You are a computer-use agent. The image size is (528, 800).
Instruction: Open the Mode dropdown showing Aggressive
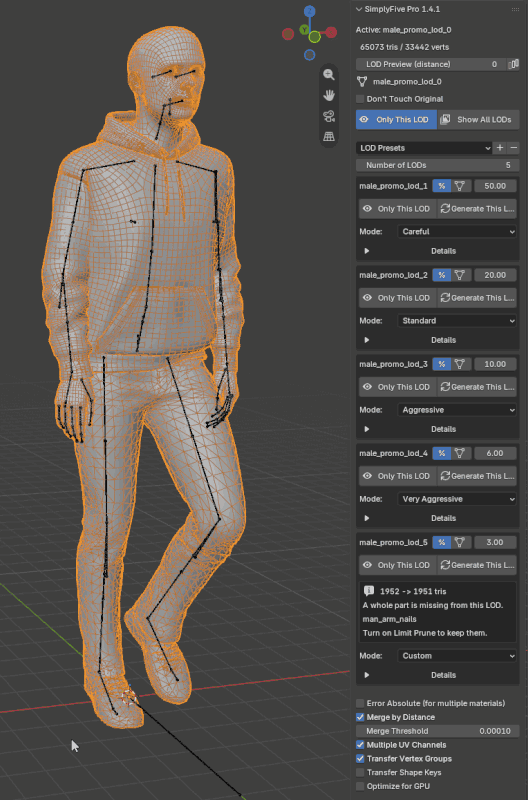click(457, 410)
